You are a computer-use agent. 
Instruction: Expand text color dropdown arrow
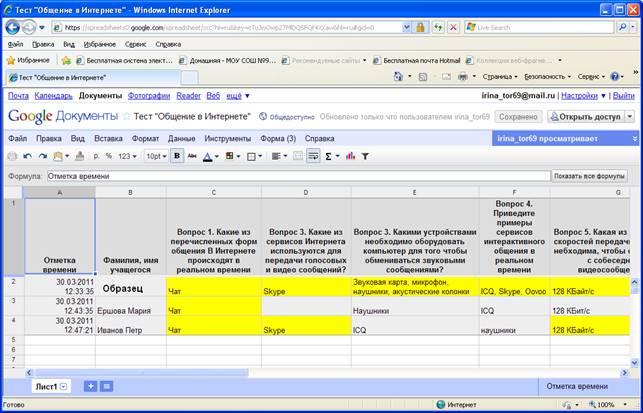click(x=217, y=156)
